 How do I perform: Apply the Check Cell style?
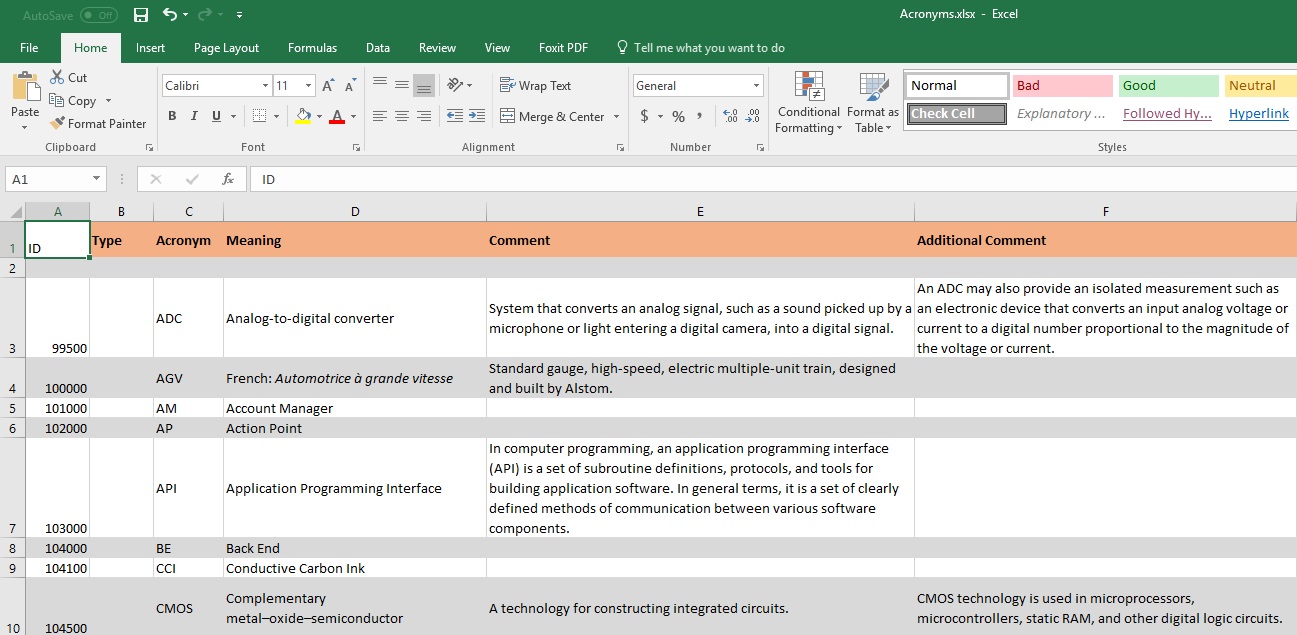point(957,113)
